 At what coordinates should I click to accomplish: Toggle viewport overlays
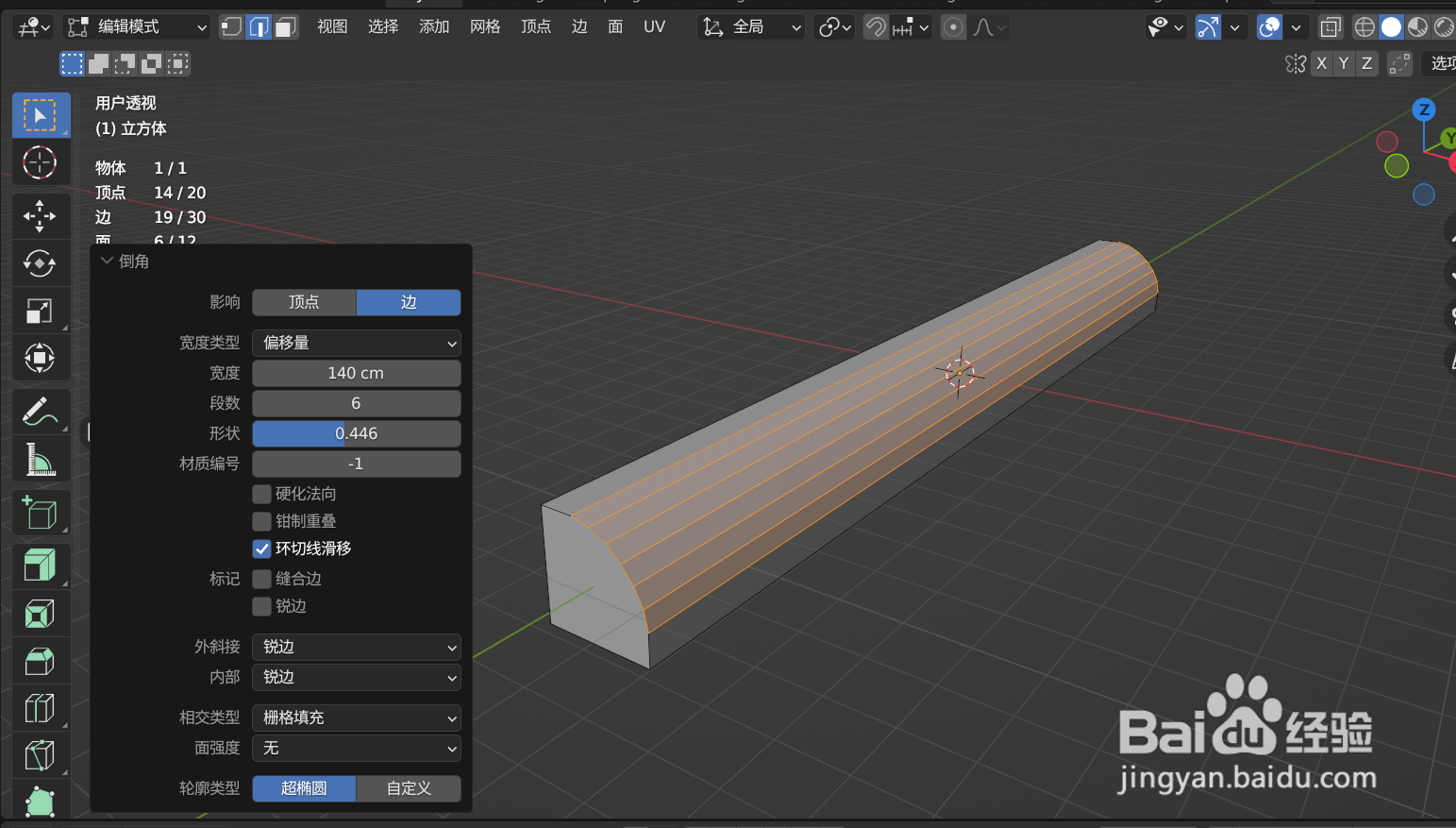click(1270, 27)
